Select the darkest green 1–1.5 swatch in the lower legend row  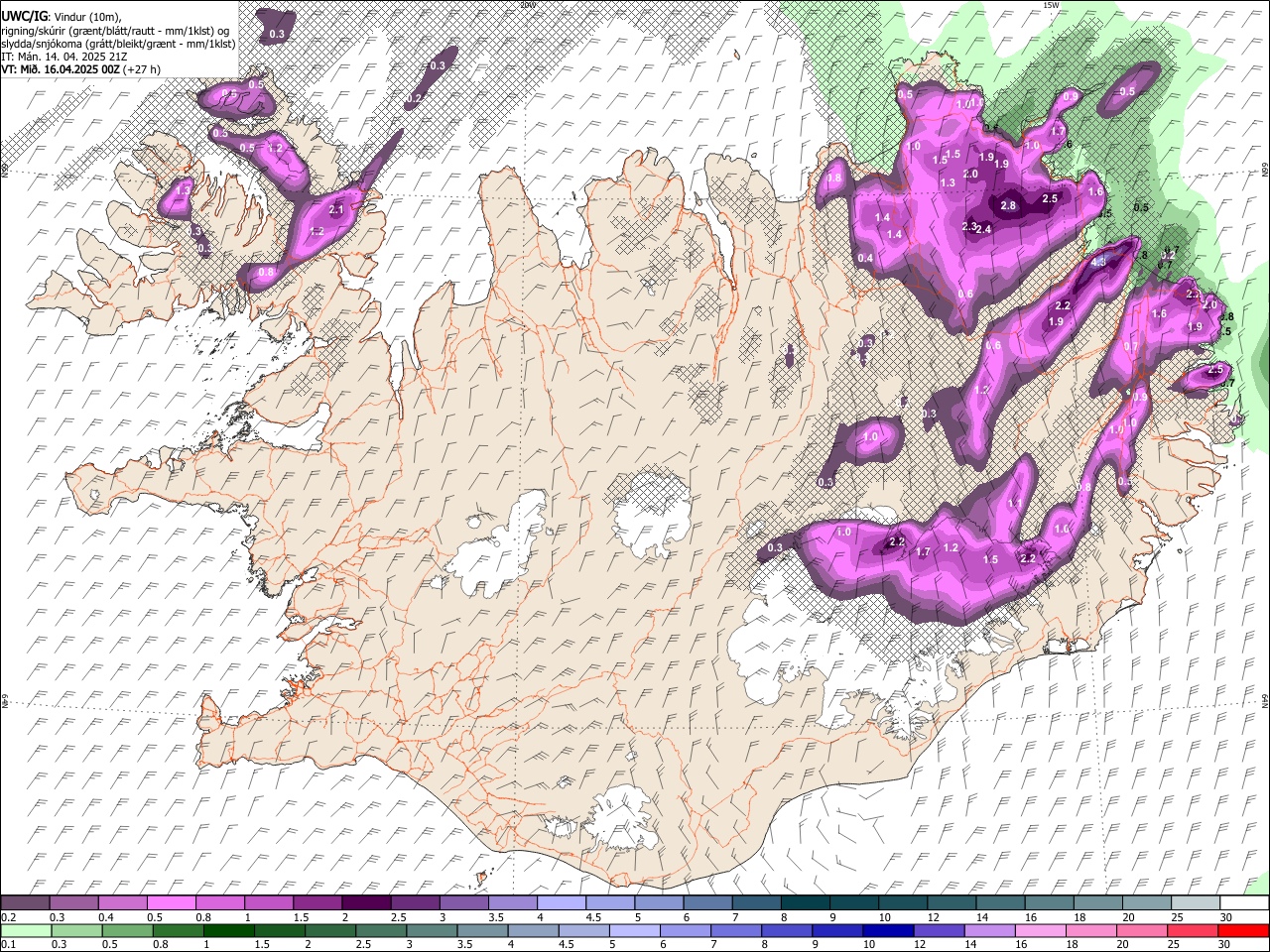tap(228, 930)
